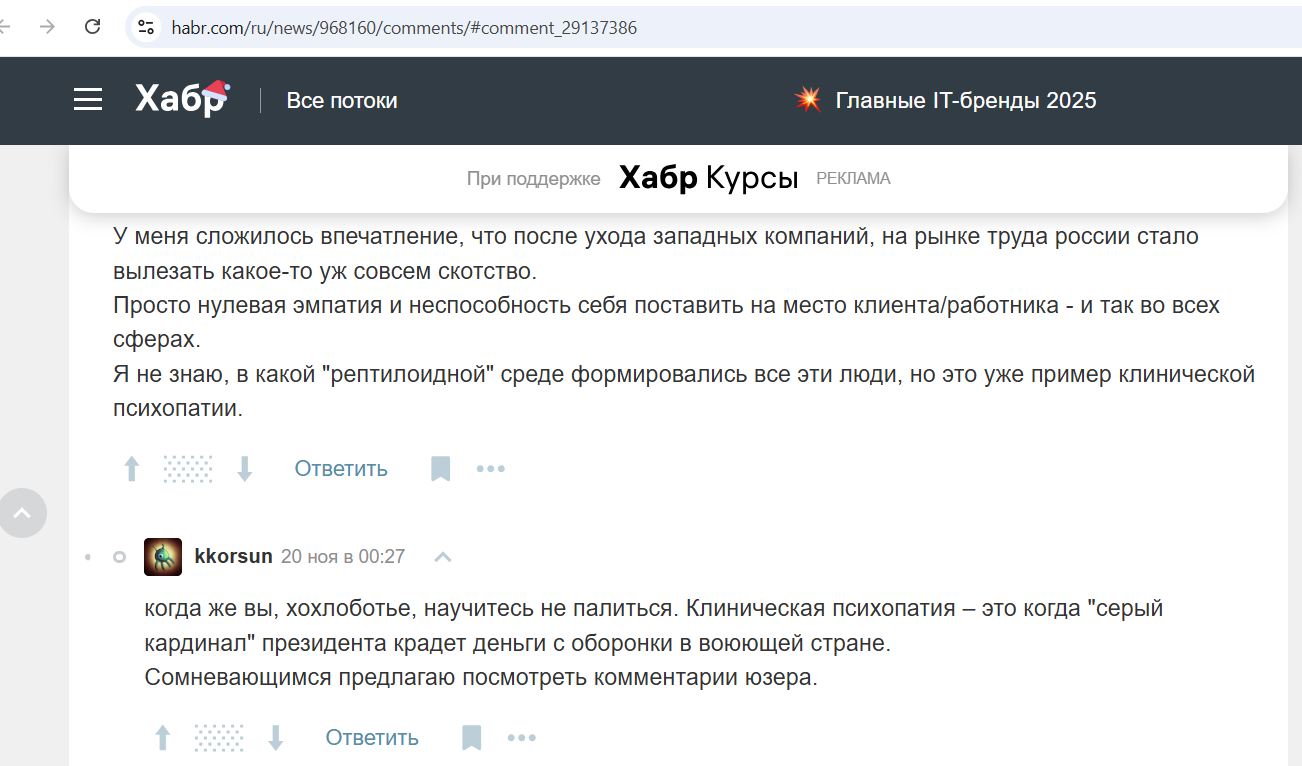Reply to the first comment via "Ответить"

pos(340,468)
